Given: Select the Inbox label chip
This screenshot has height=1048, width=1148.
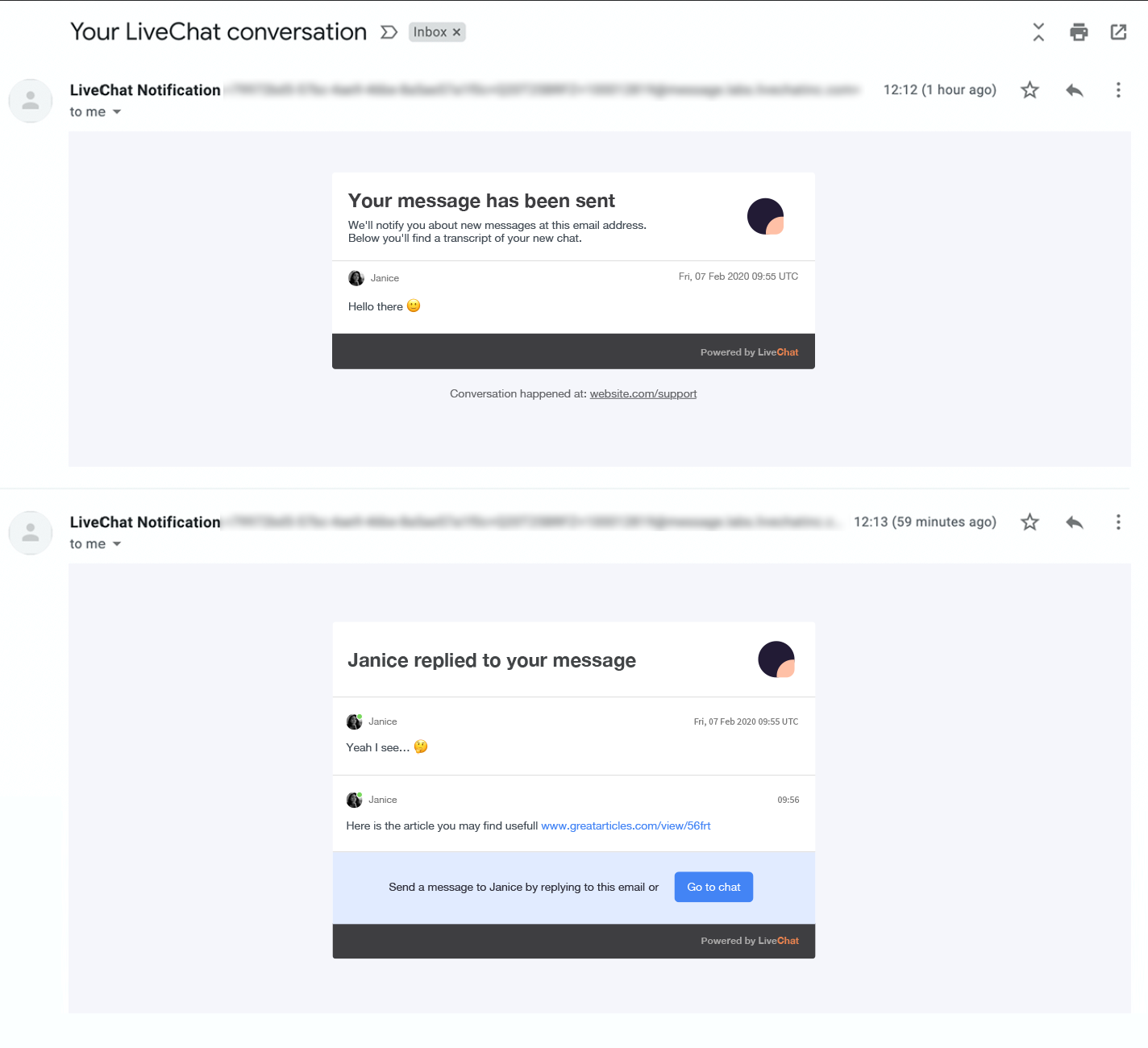Looking at the screenshot, I should pos(430,31).
